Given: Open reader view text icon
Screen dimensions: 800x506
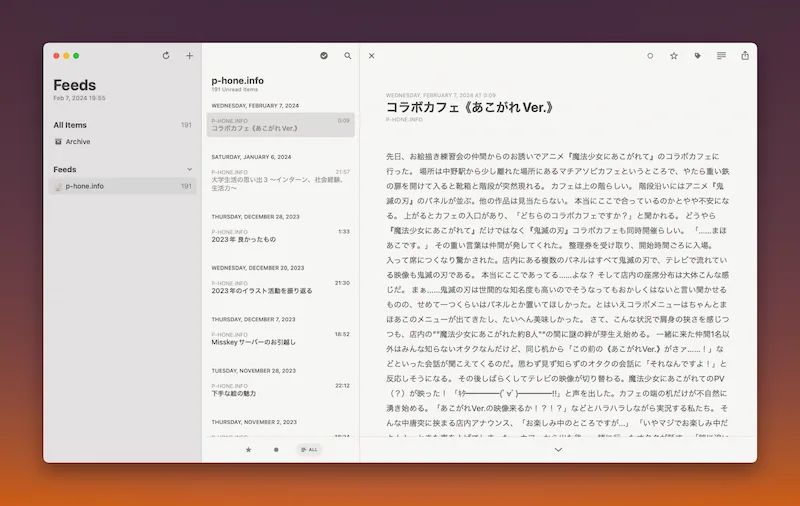Looking at the screenshot, I should (x=721, y=56).
